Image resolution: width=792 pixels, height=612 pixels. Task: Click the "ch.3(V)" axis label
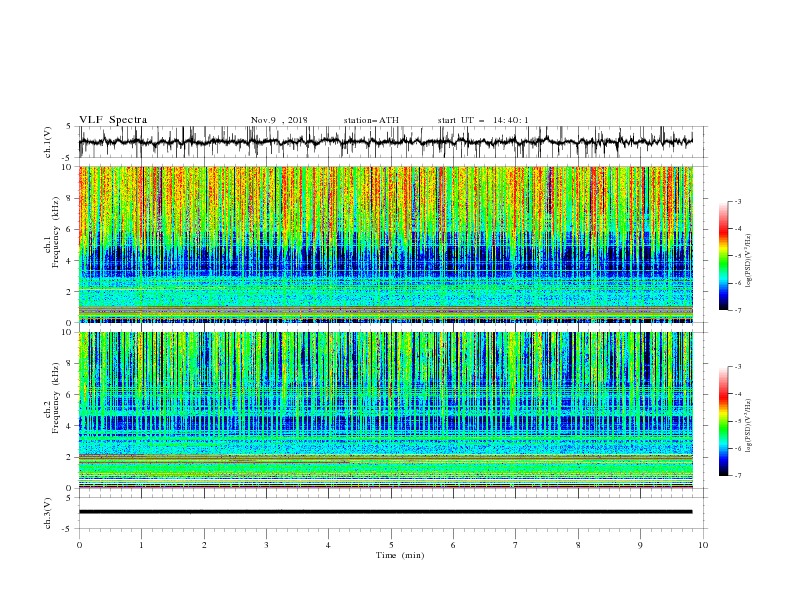pyautogui.click(x=48, y=513)
